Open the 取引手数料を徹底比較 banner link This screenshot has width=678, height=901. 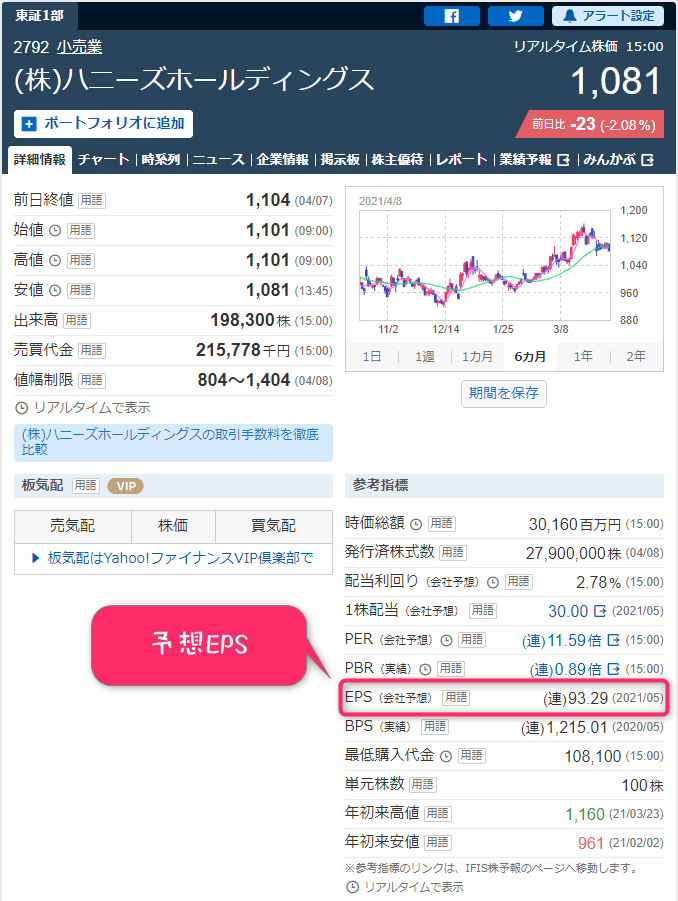173,442
